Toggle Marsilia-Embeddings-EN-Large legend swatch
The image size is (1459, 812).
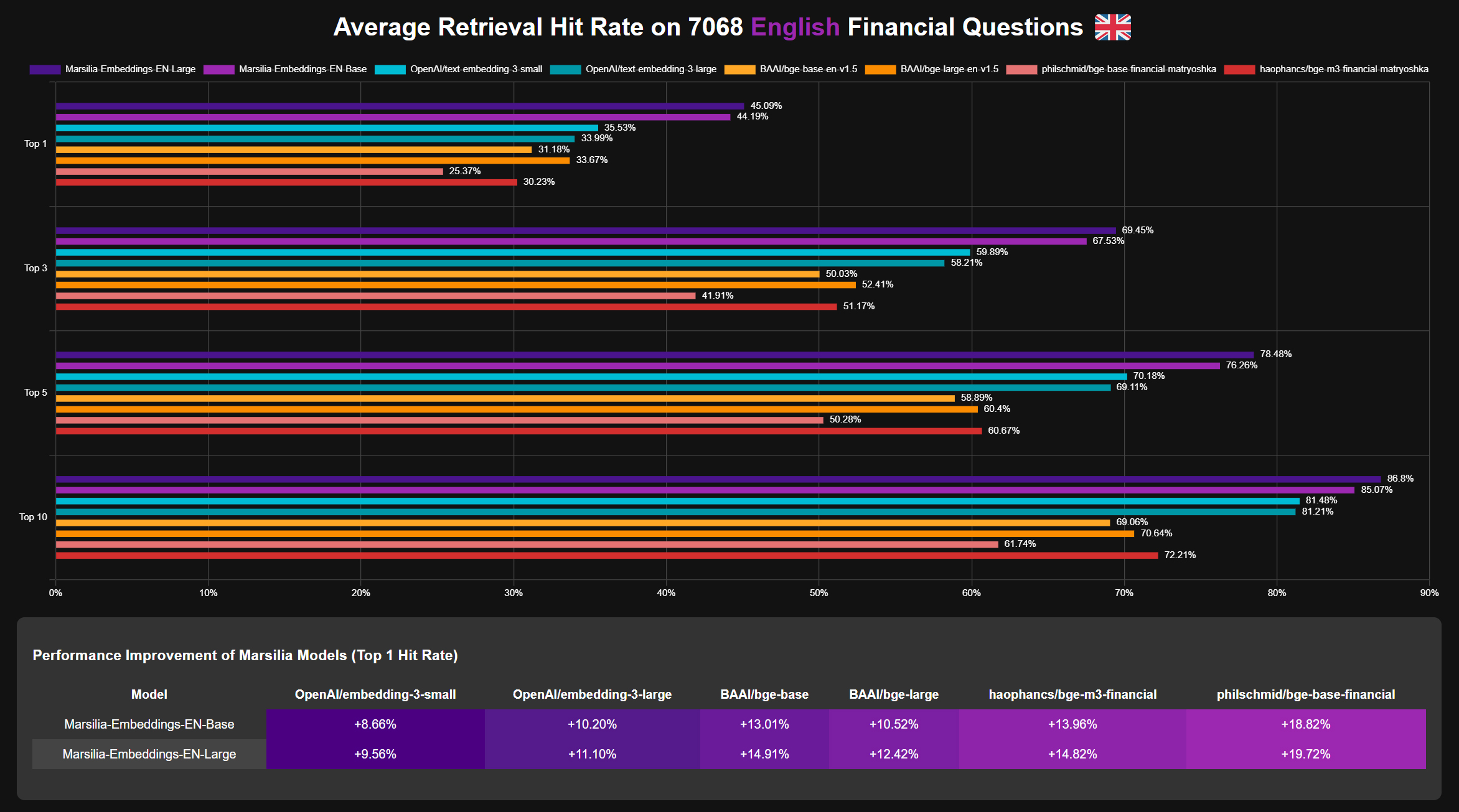tap(45, 69)
